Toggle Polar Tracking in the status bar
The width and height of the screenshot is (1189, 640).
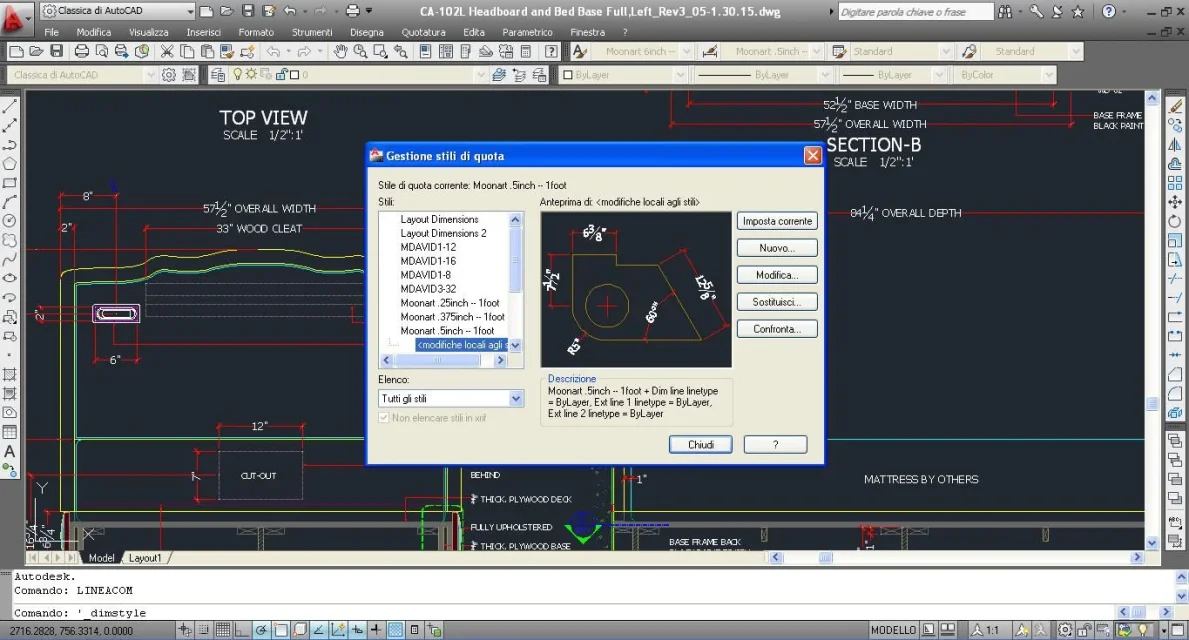point(262,629)
